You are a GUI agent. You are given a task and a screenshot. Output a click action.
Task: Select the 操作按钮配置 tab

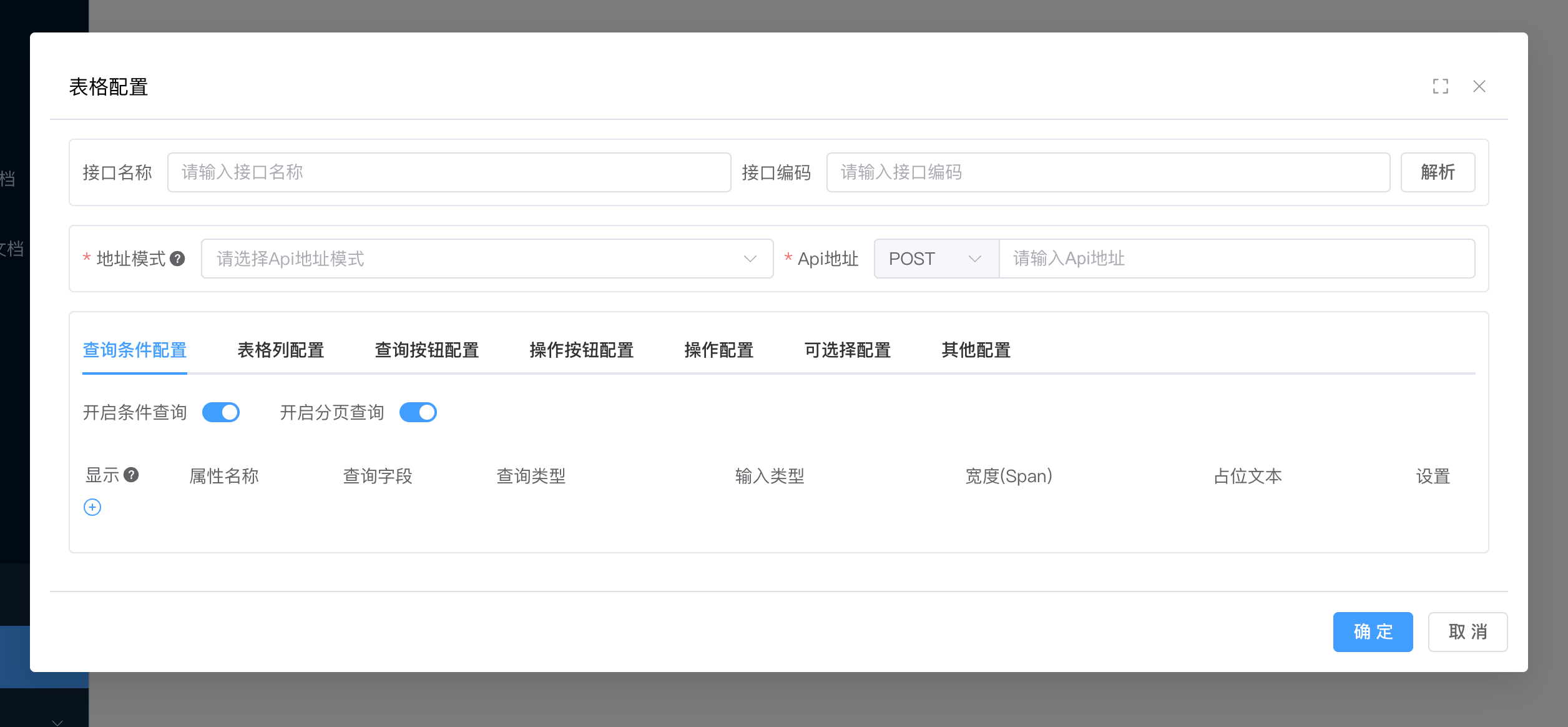581,350
